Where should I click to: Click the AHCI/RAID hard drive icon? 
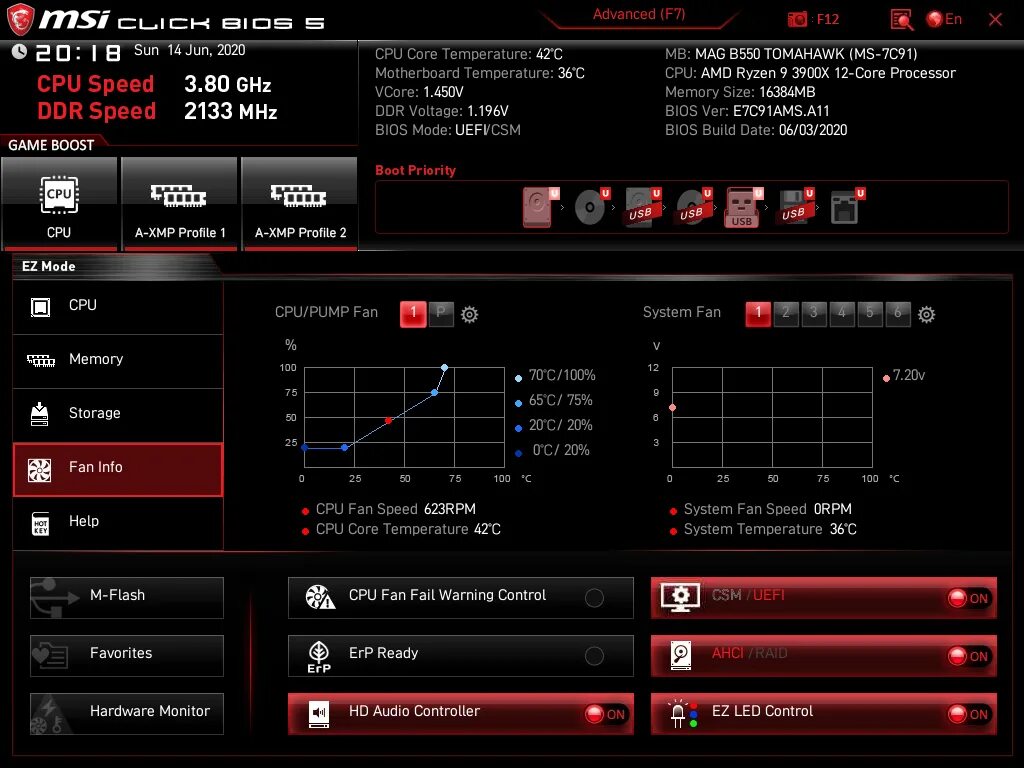tap(680, 656)
